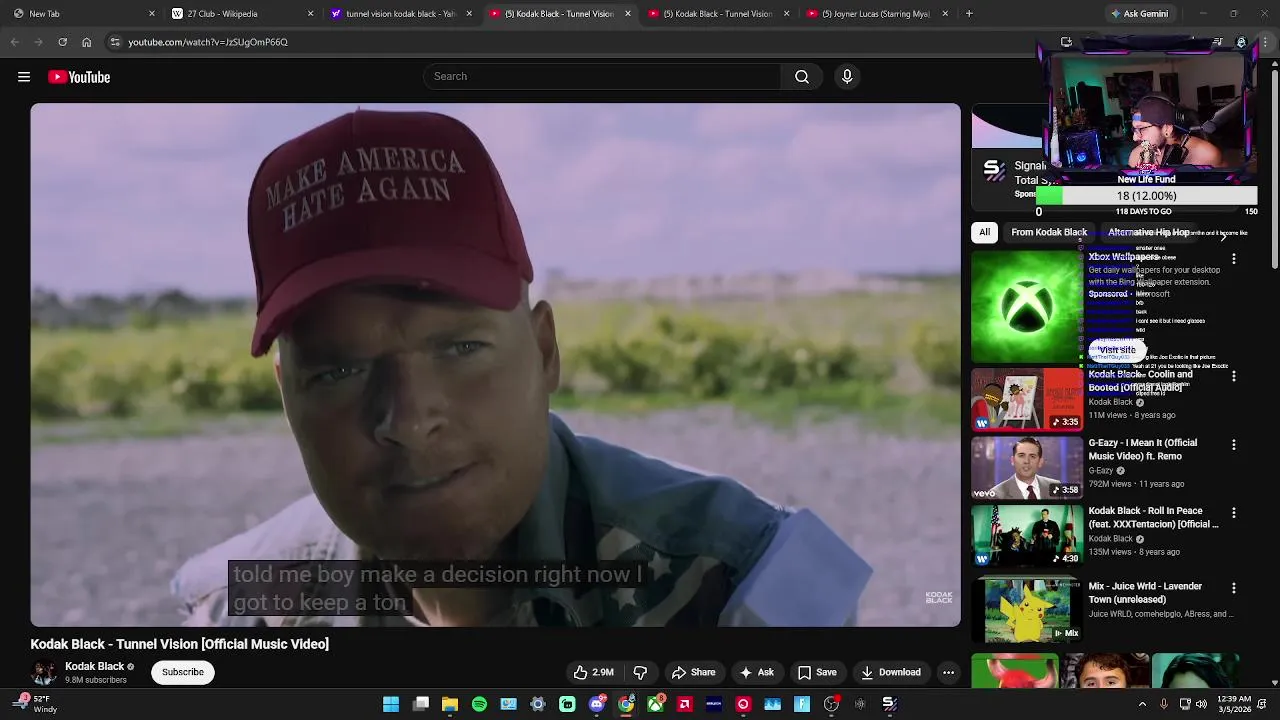Open Discord from the taskbar
The width and height of the screenshot is (1280, 720).
597,704
